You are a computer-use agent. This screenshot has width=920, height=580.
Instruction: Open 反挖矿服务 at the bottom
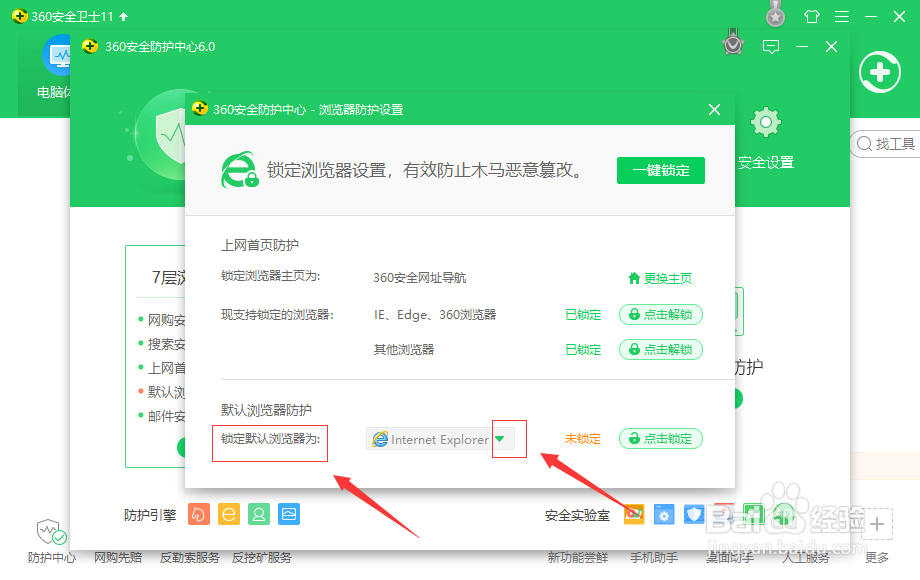[262, 558]
